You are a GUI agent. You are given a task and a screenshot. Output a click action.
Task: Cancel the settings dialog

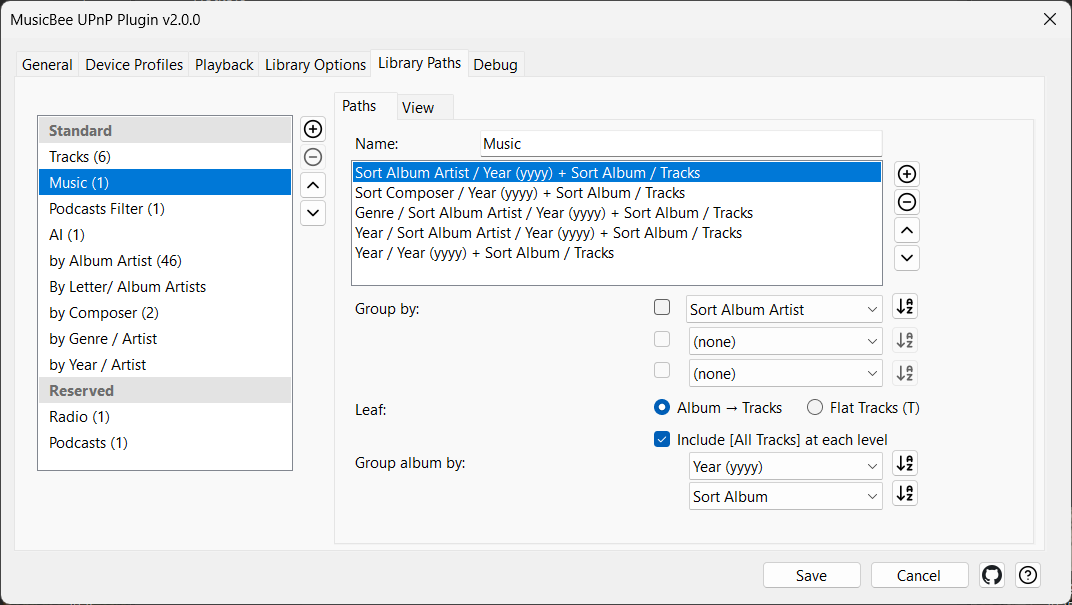click(919, 576)
